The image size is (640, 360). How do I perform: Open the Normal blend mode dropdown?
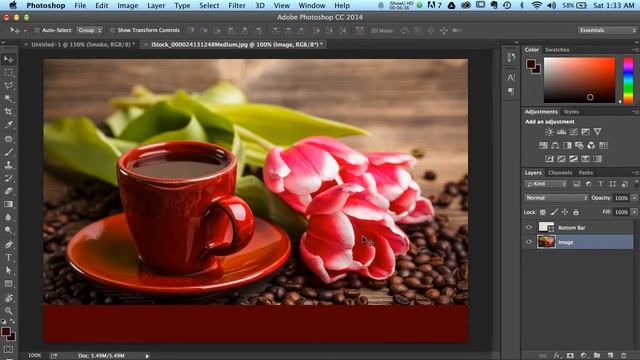click(x=556, y=198)
